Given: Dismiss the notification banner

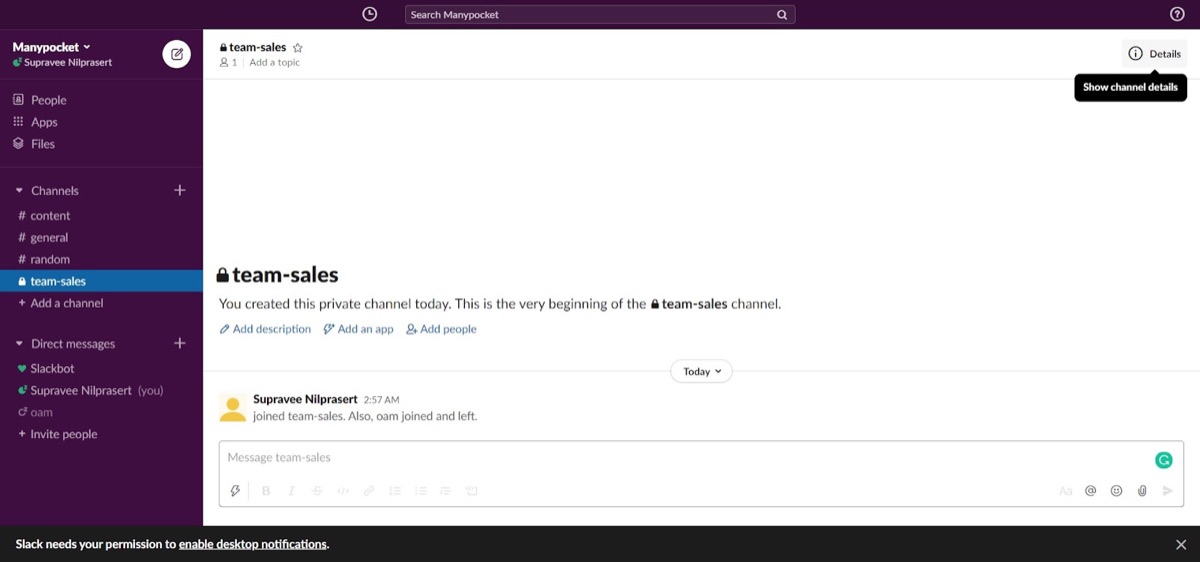Looking at the screenshot, I should 1181,544.
